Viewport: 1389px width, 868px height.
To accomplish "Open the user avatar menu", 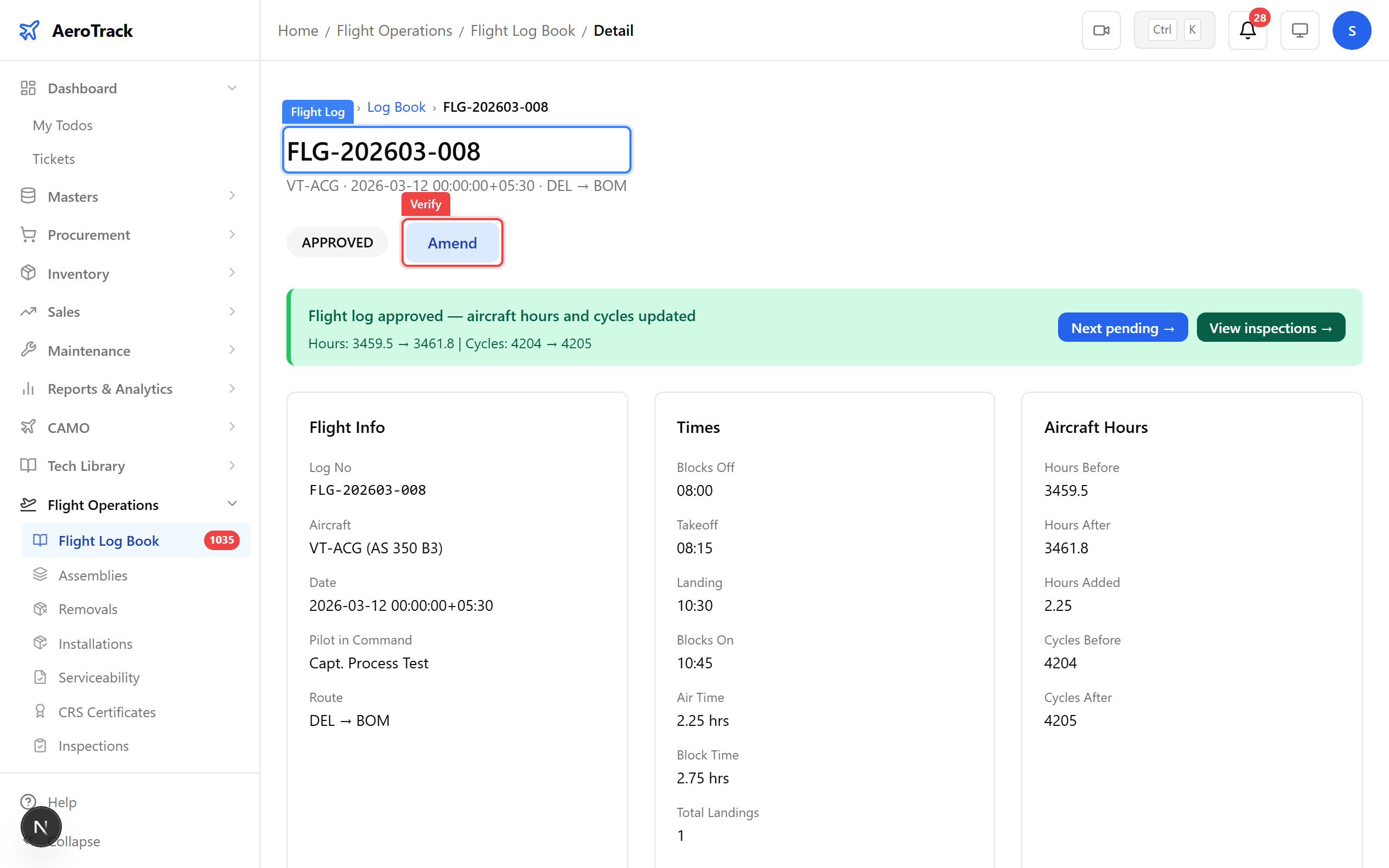I will coord(1352,30).
